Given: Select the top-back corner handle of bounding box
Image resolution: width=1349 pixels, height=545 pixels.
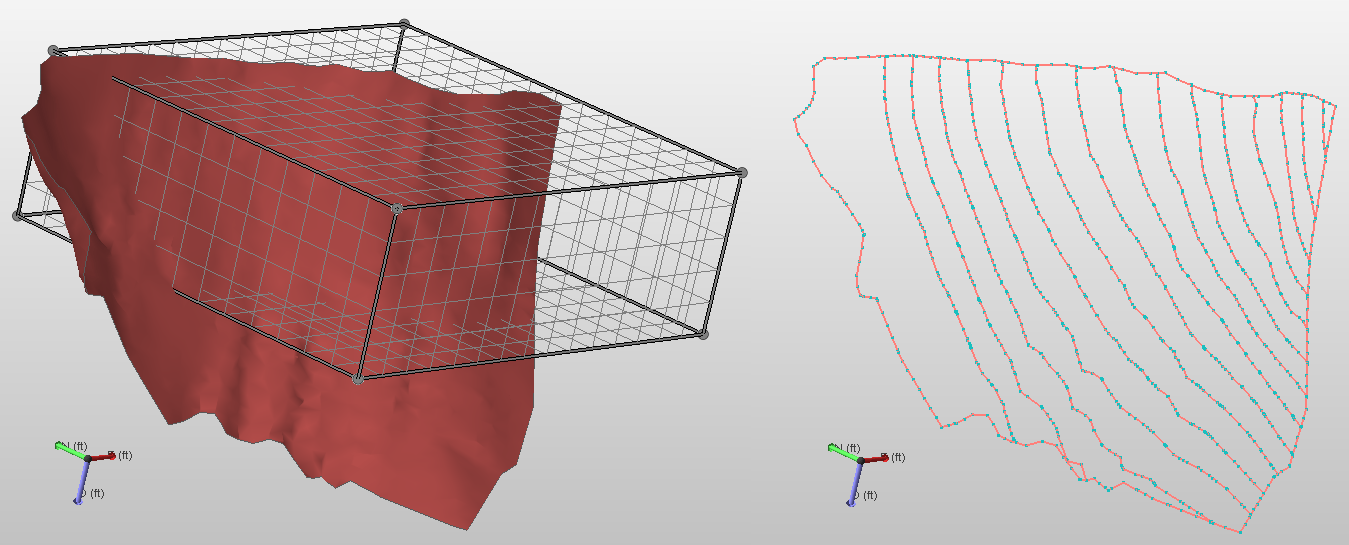Looking at the screenshot, I should (x=404, y=23).
